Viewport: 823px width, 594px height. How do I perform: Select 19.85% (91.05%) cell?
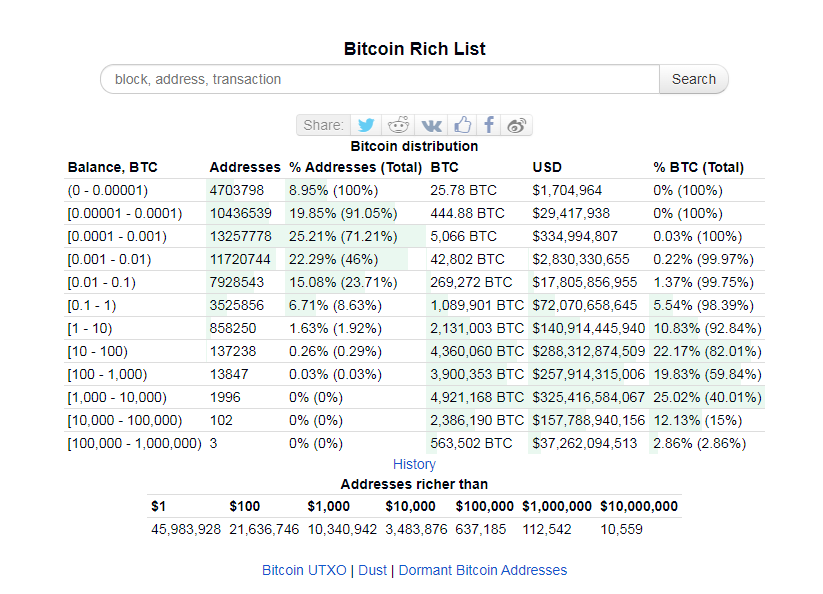tap(343, 214)
